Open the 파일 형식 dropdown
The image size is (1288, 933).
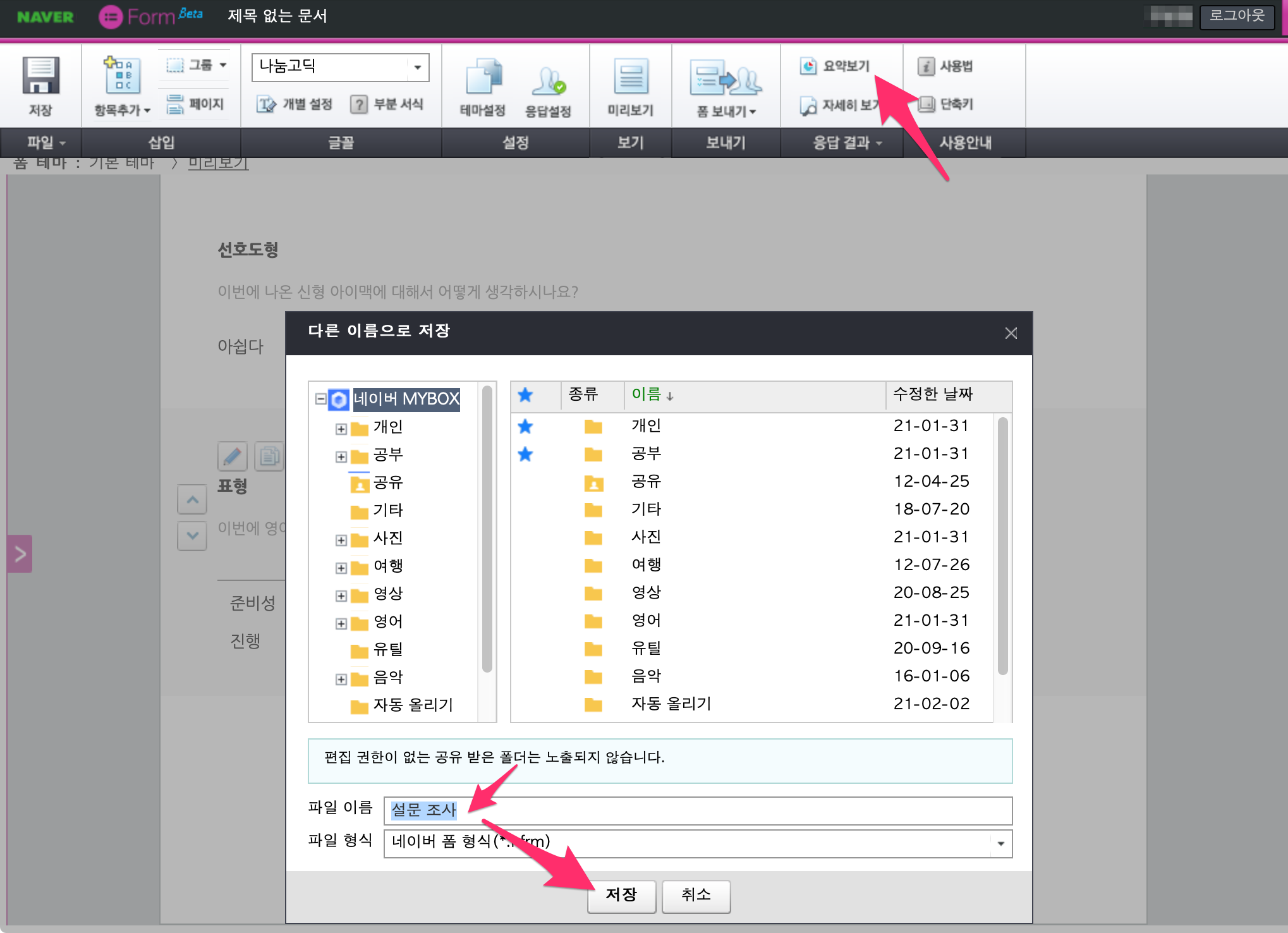pyautogui.click(x=1000, y=843)
